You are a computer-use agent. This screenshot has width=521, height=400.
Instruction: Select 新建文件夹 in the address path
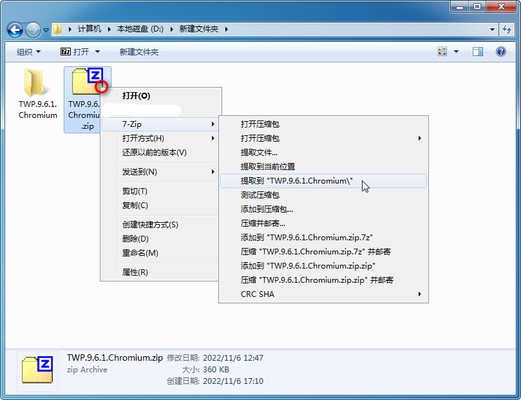click(x=199, y=29)
